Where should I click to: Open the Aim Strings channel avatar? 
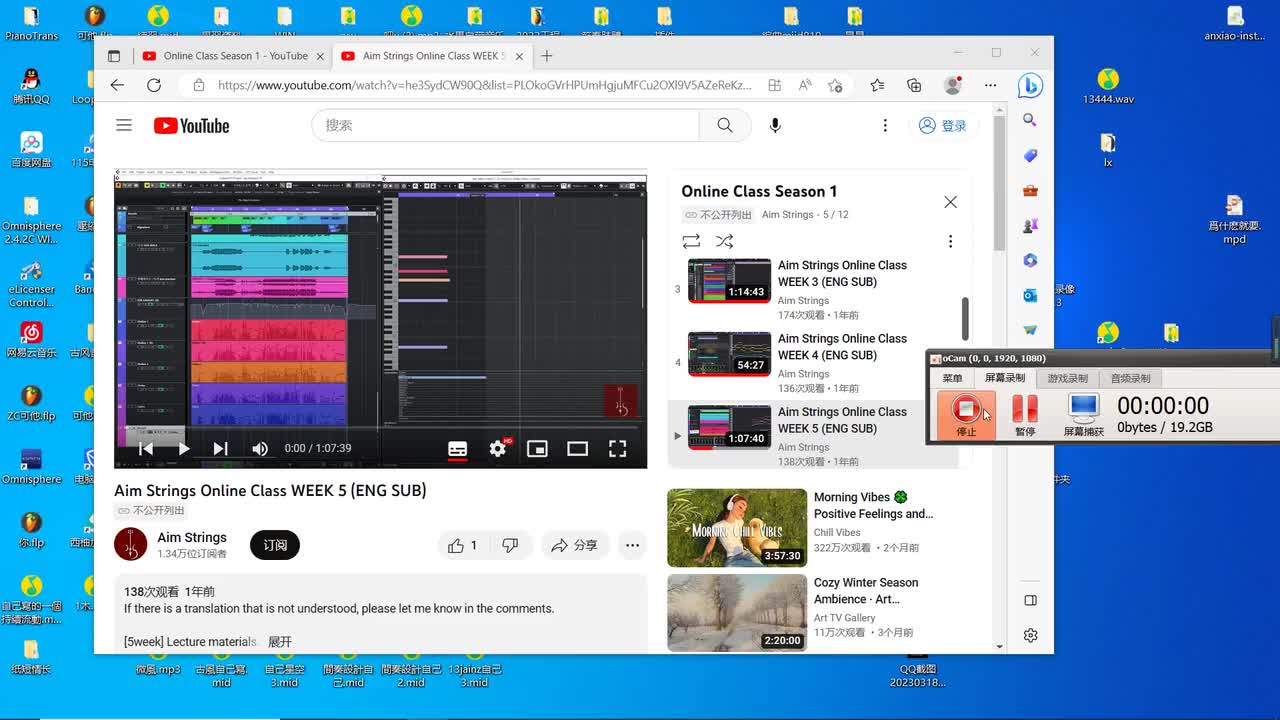point(131,545)
